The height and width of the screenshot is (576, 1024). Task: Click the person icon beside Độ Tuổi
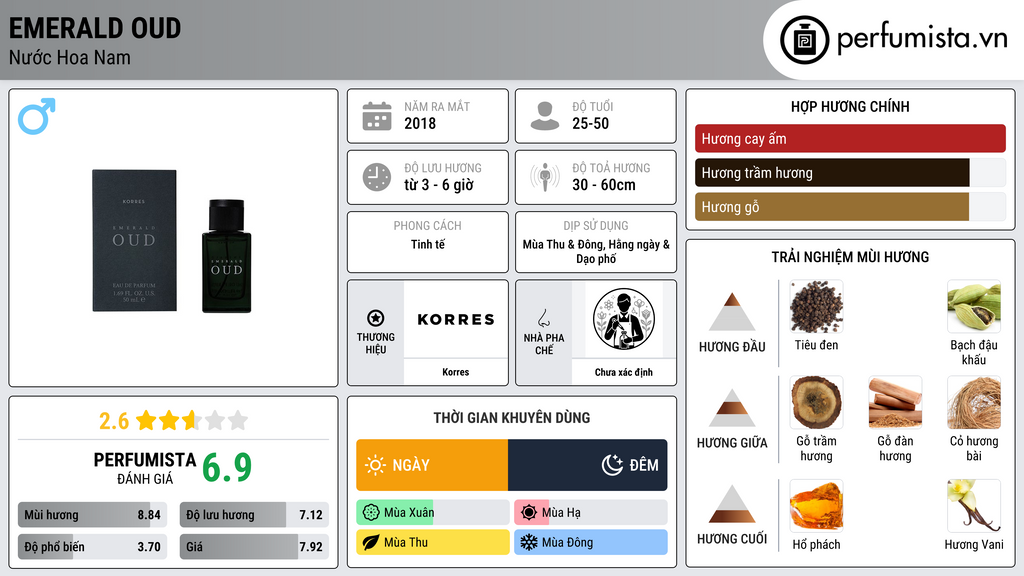point(545,116)
